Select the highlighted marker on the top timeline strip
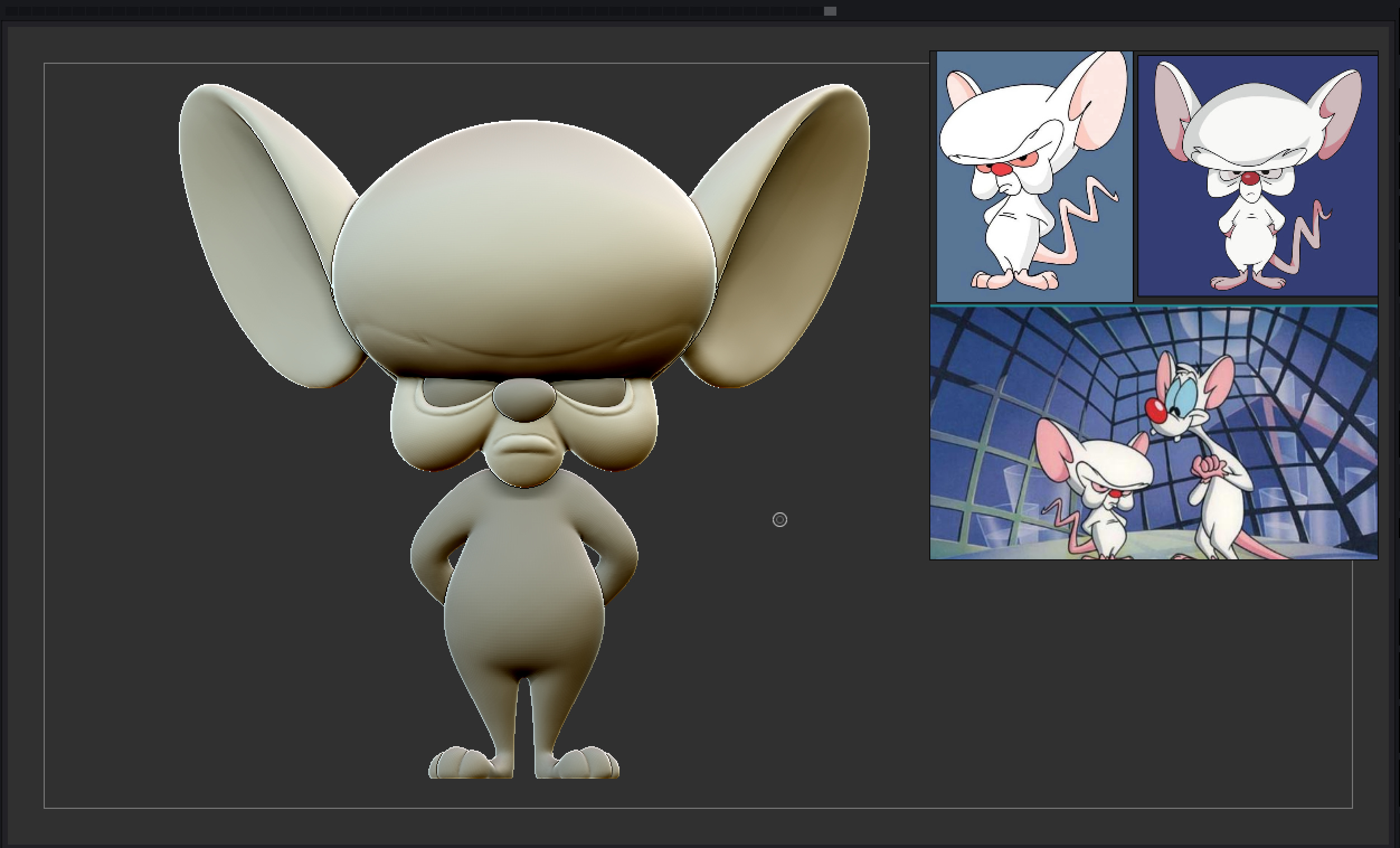The height and width of the screenshot is (848, 1400). click(x=830, y=11)
